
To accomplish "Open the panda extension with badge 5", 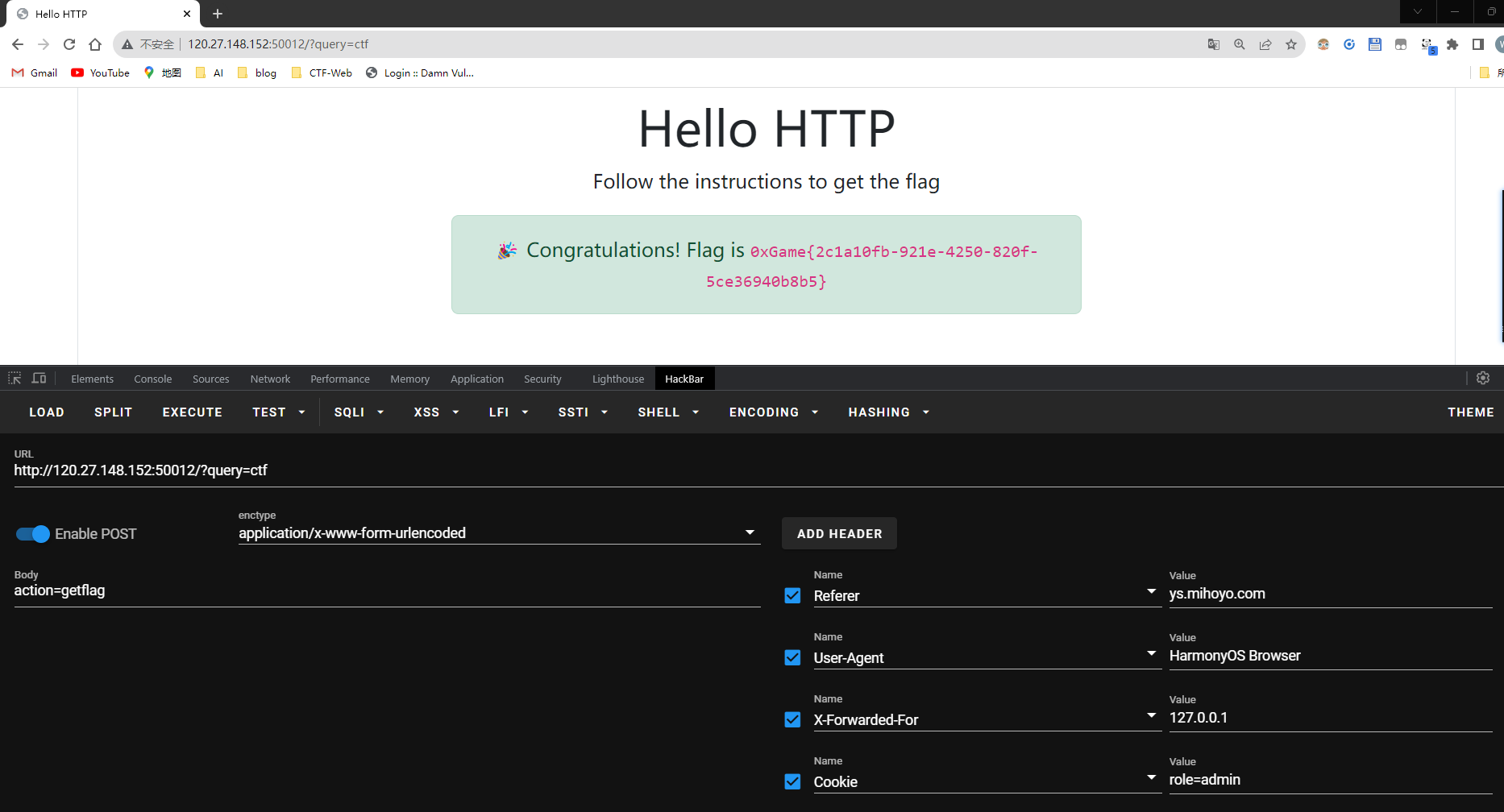I will (1427, 45).
